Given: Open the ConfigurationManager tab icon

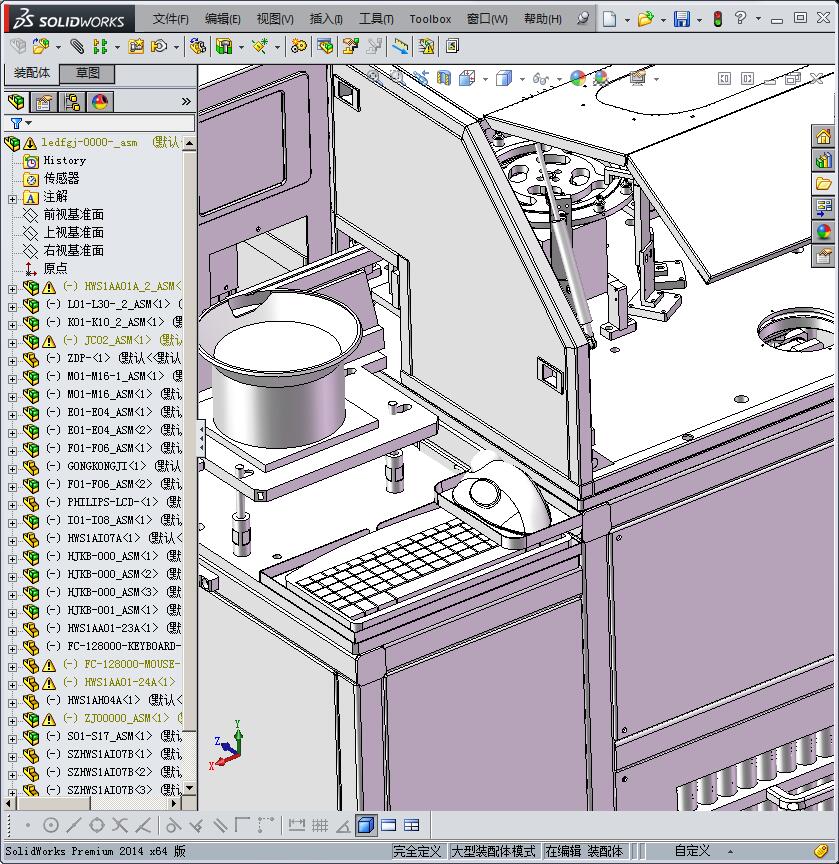Looking at the screenshot, I should point(71,101).
